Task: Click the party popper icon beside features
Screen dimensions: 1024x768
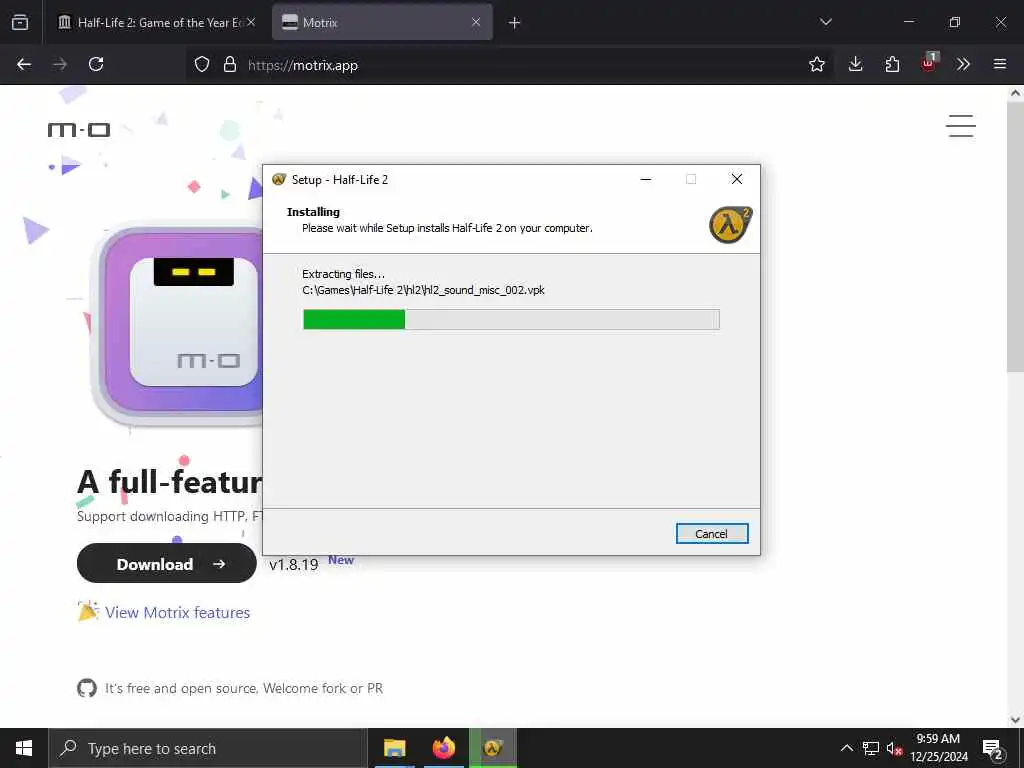Action: [x=88, y=611]
